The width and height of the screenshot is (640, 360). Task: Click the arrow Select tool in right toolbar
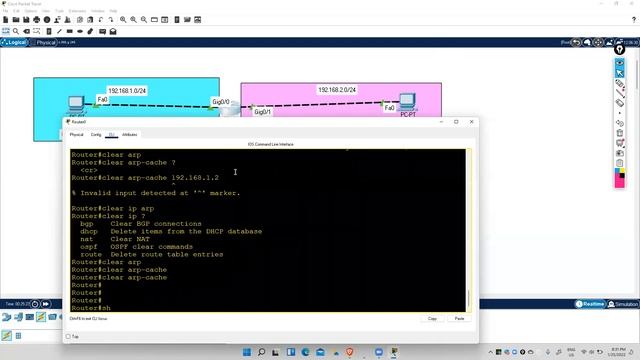[620, 73]
